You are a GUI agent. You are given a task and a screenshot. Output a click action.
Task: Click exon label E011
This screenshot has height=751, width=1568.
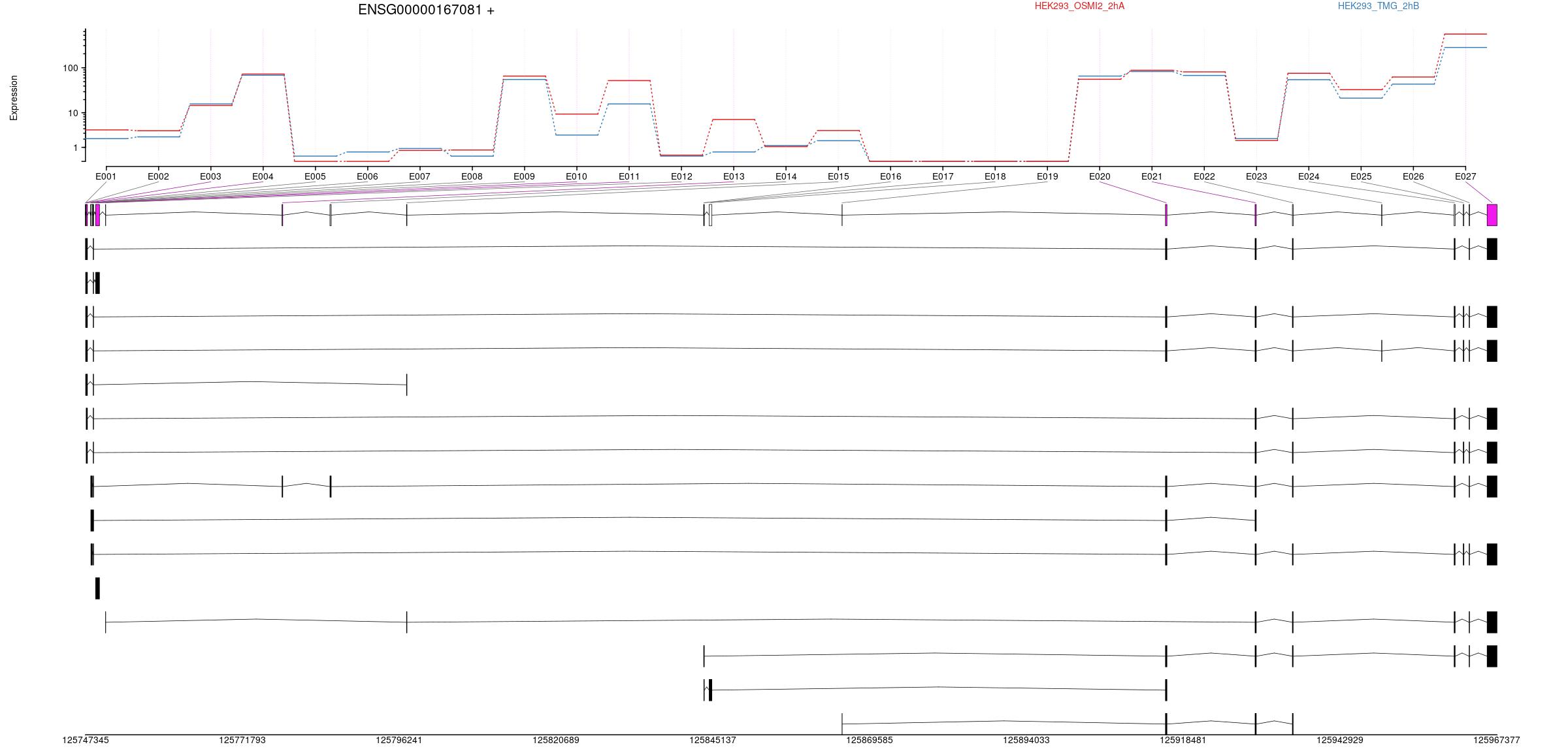pos(629,176)
